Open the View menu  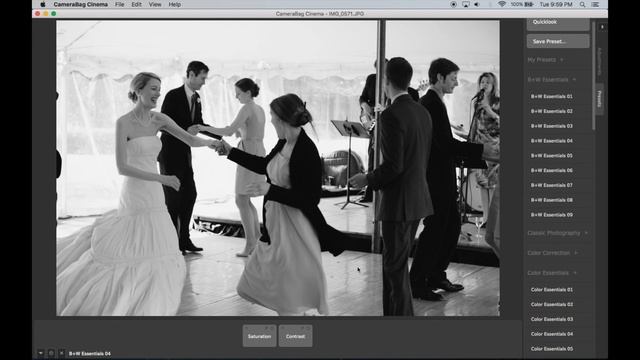point(155,4)
